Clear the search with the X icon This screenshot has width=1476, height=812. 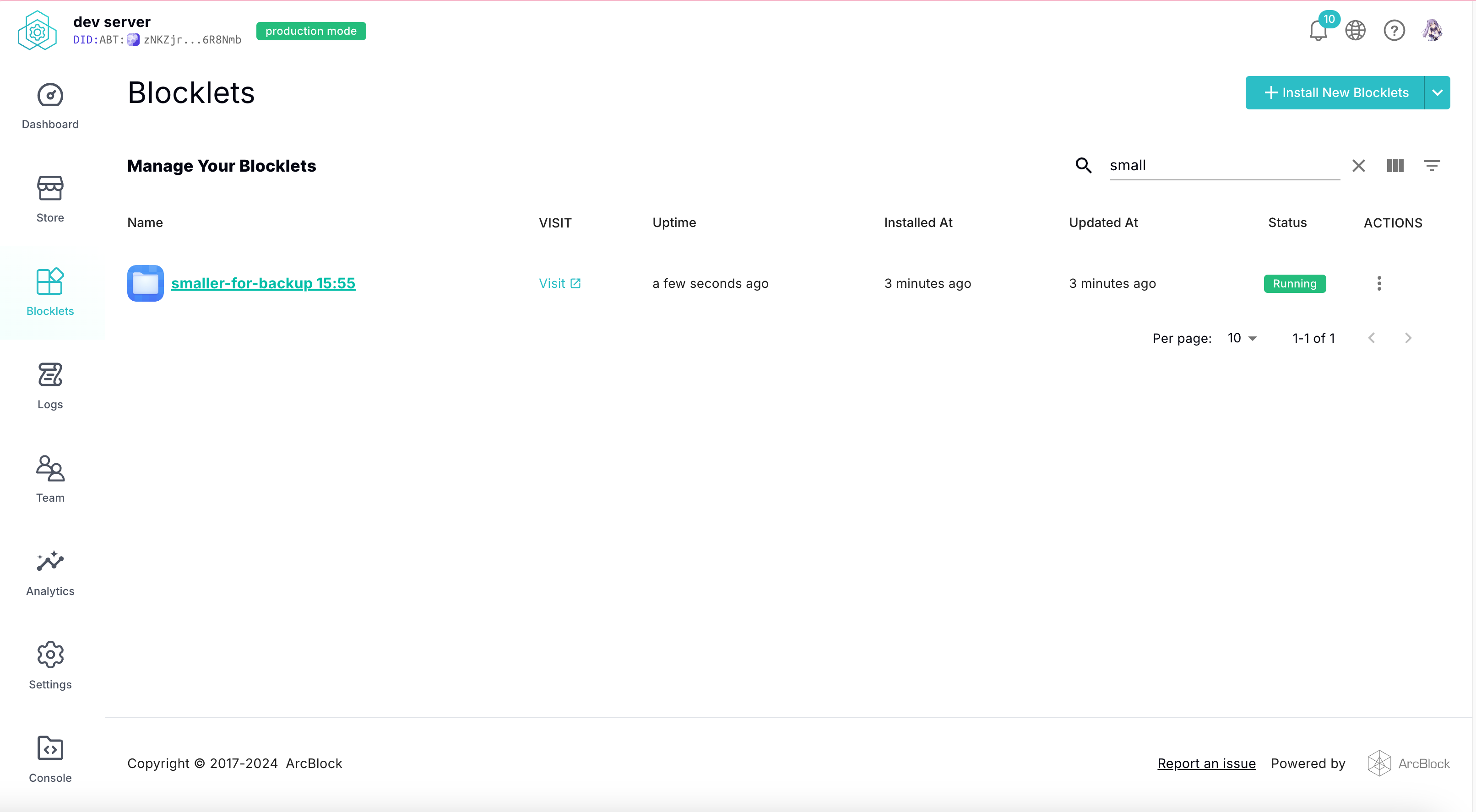point(1358,166)
